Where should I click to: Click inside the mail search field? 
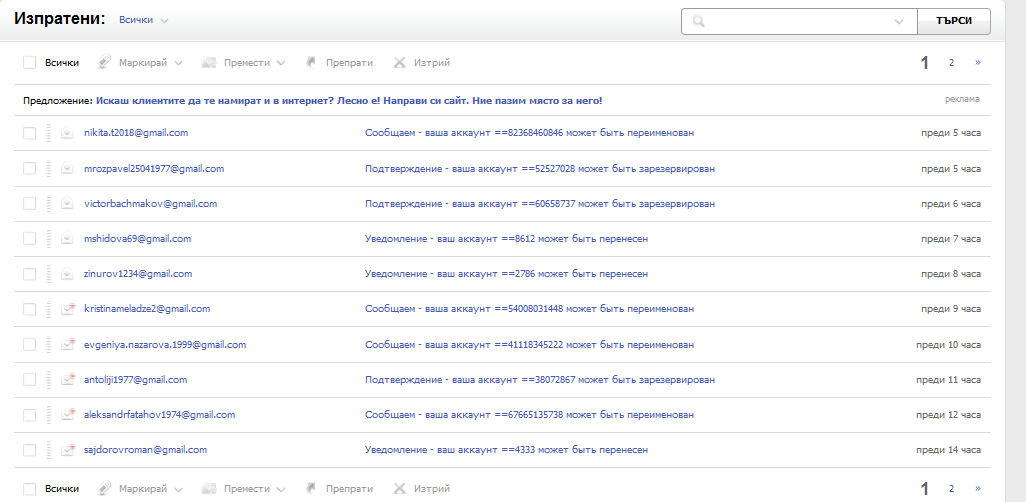tap(798, 21)
